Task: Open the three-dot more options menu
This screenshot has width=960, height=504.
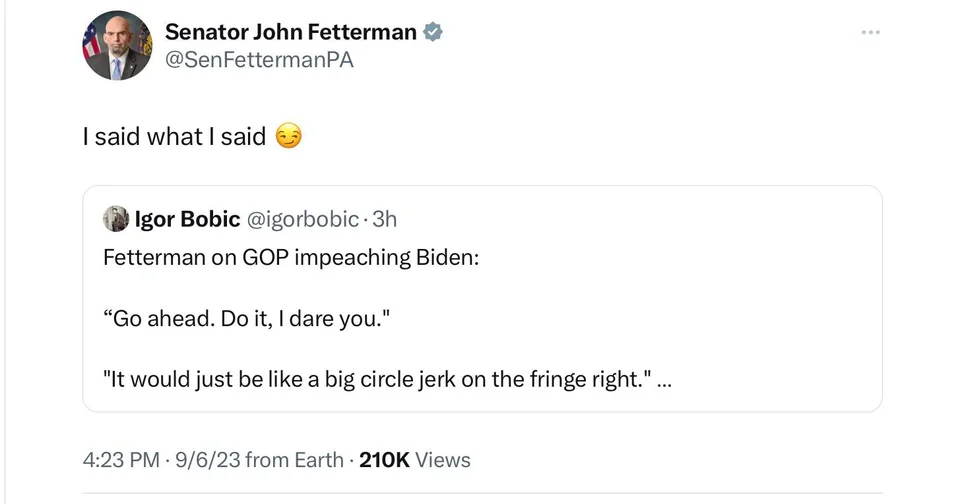Action: pyautogui.click(x=871, y=33)
